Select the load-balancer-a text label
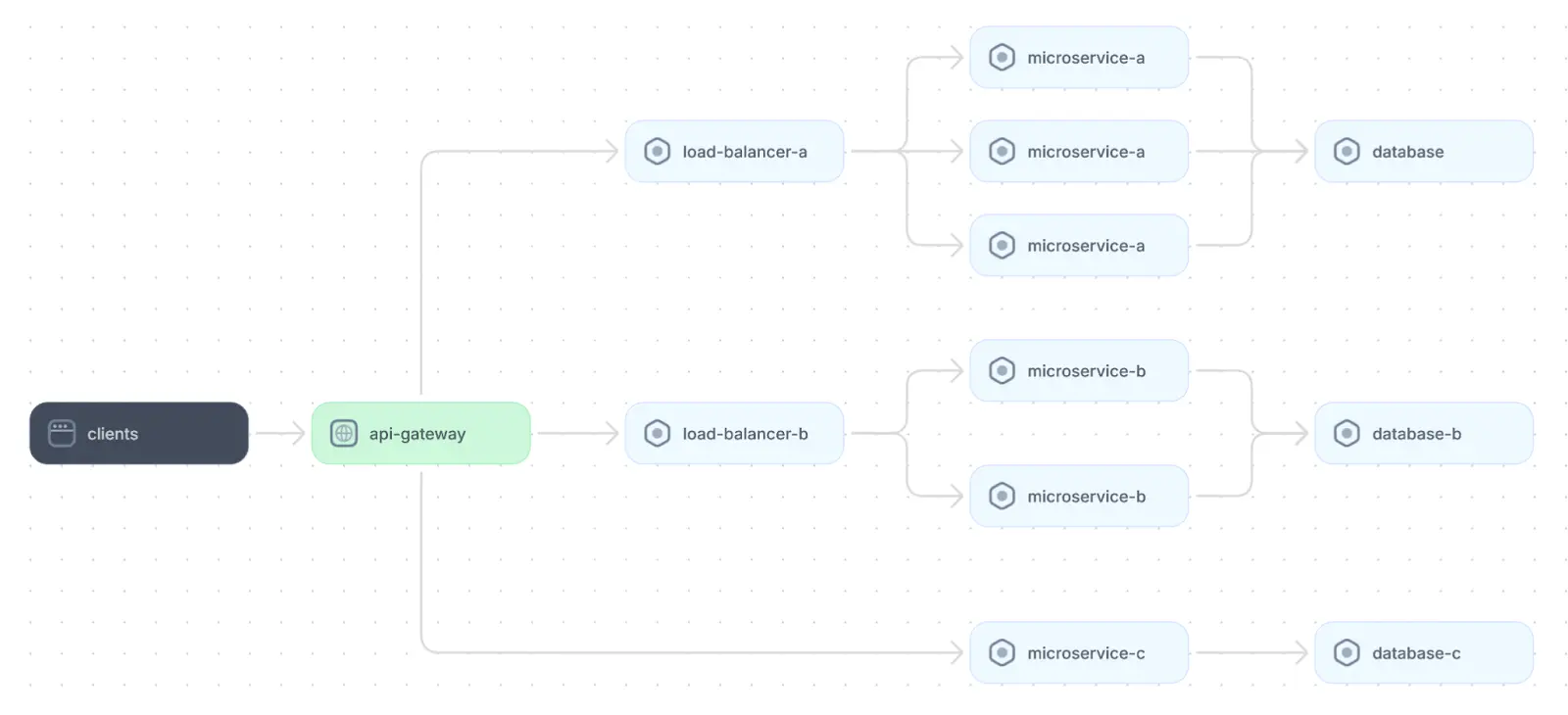The height and width of the screenshot is (715, 1568). (x=744, y=152)
